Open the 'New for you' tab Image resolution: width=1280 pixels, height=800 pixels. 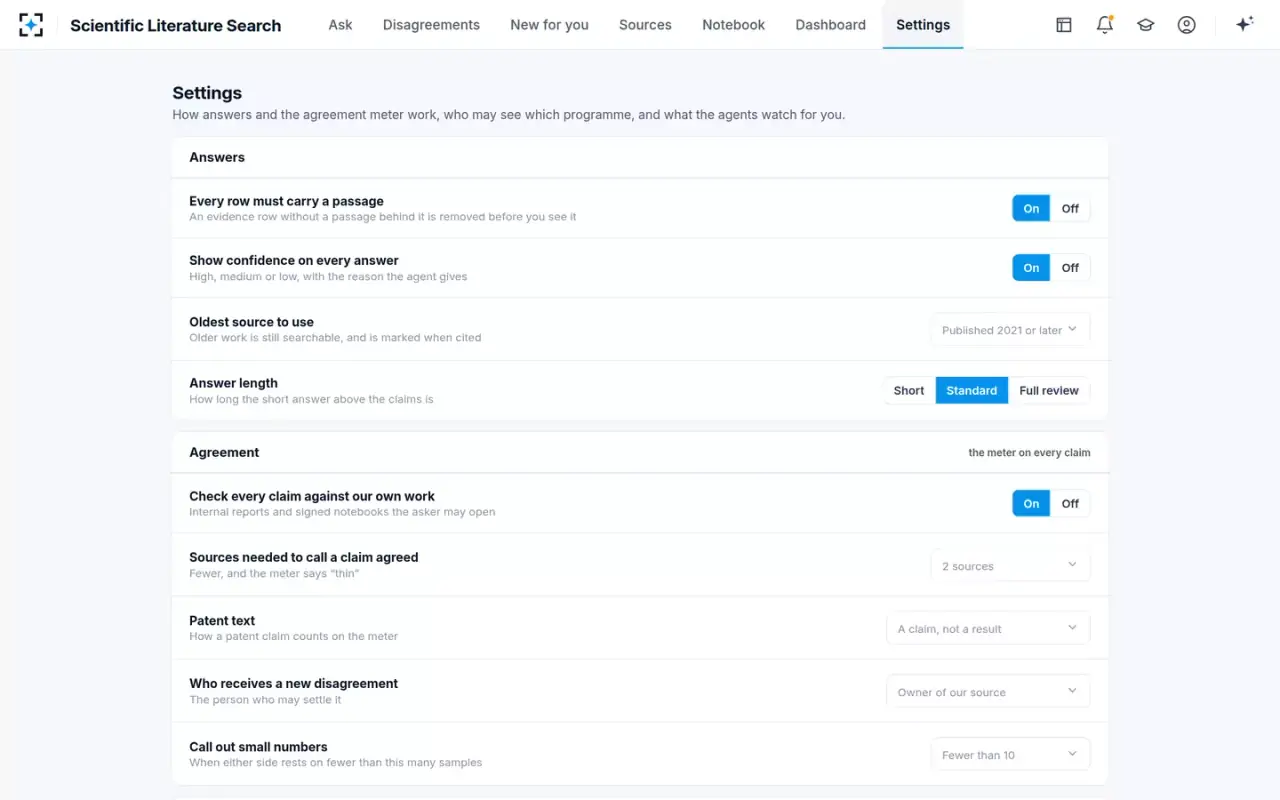click(x=549, y=25)
